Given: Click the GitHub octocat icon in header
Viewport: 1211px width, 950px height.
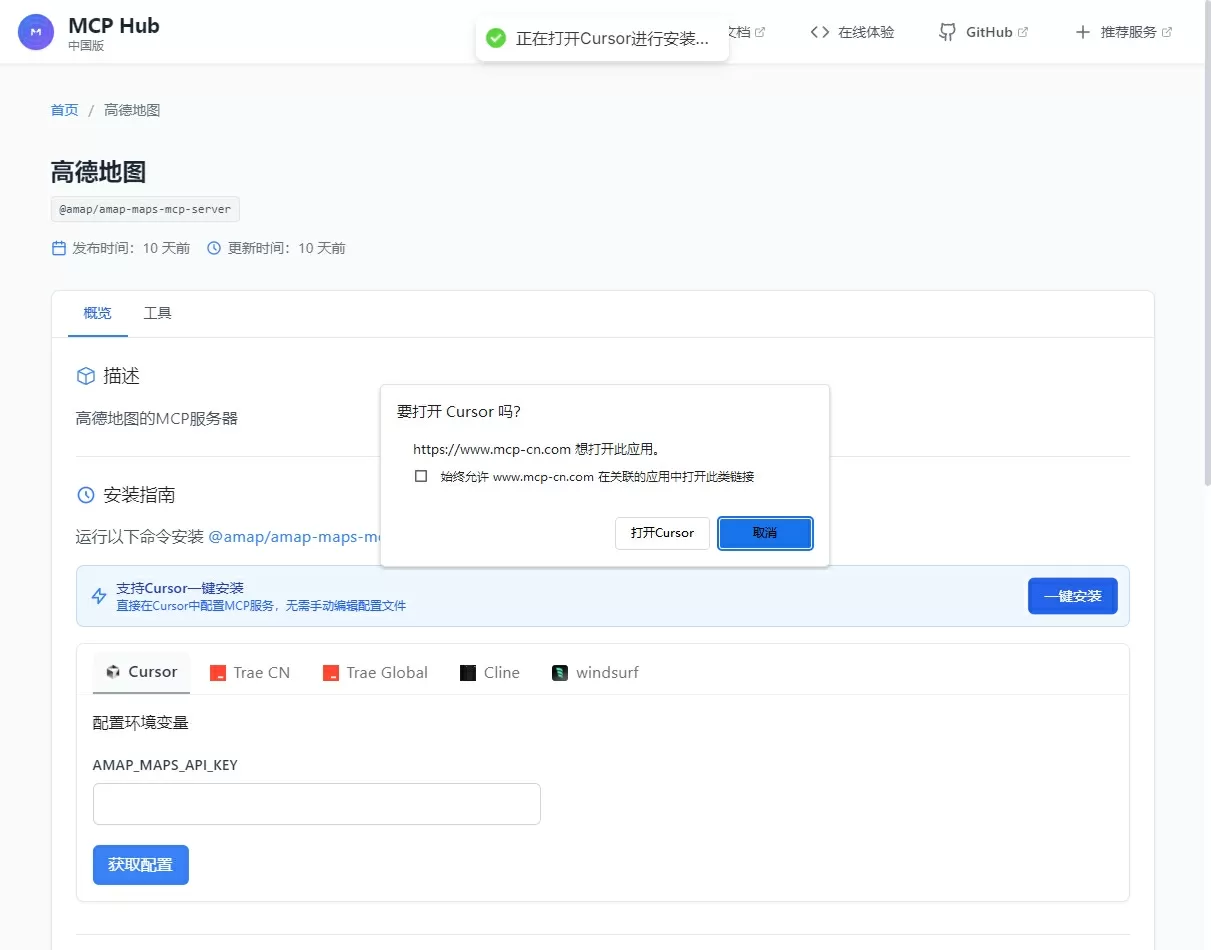Looking at the screenshot, I should coord(947,32).
